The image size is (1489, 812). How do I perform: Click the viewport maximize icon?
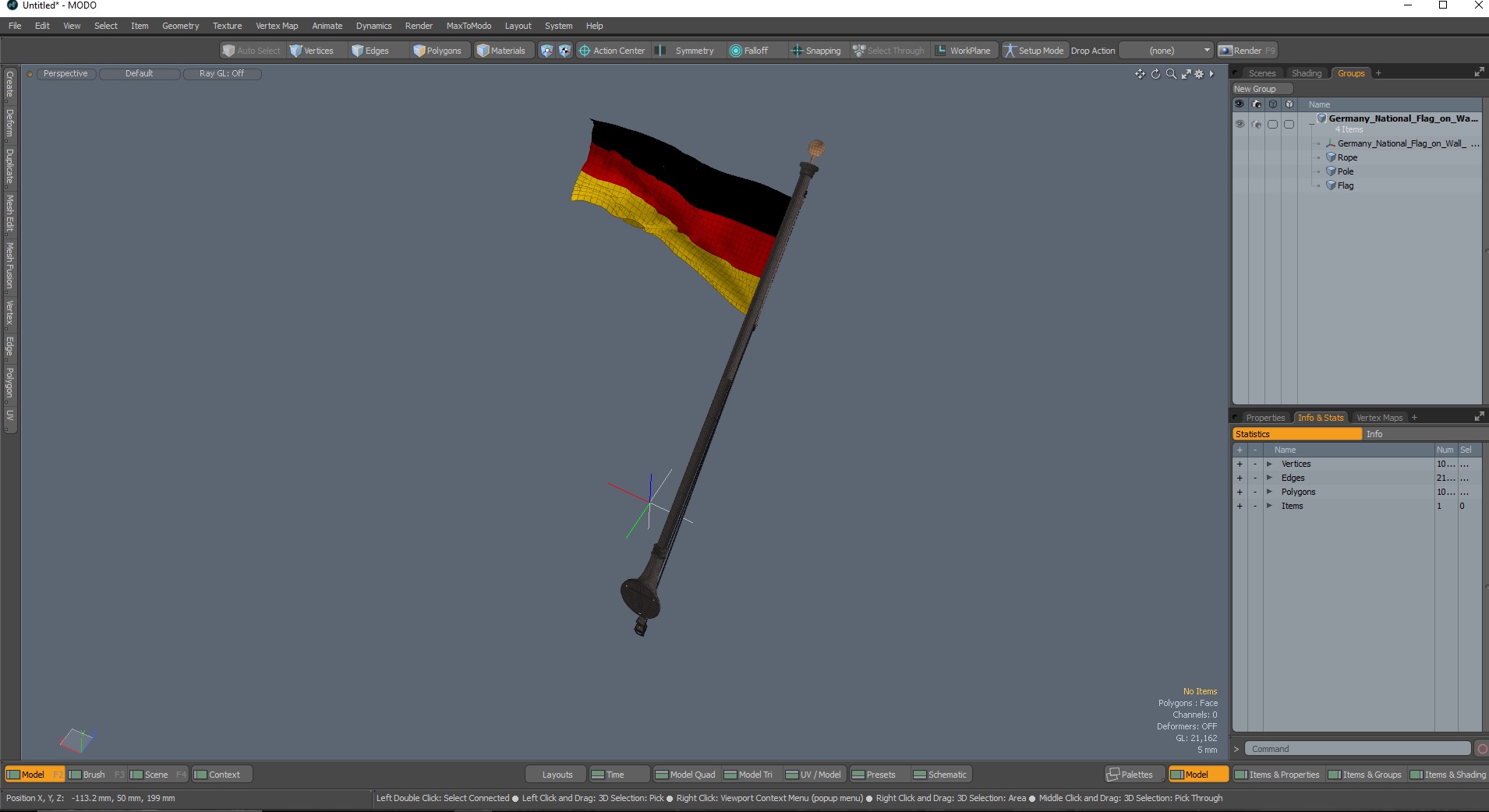pos(1186,73)
